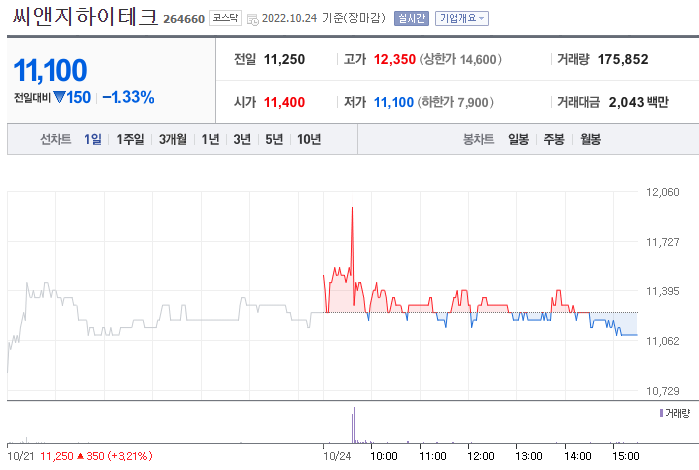Click the price spike peak in the chart

pyautogui.click(x=352, y=208)
